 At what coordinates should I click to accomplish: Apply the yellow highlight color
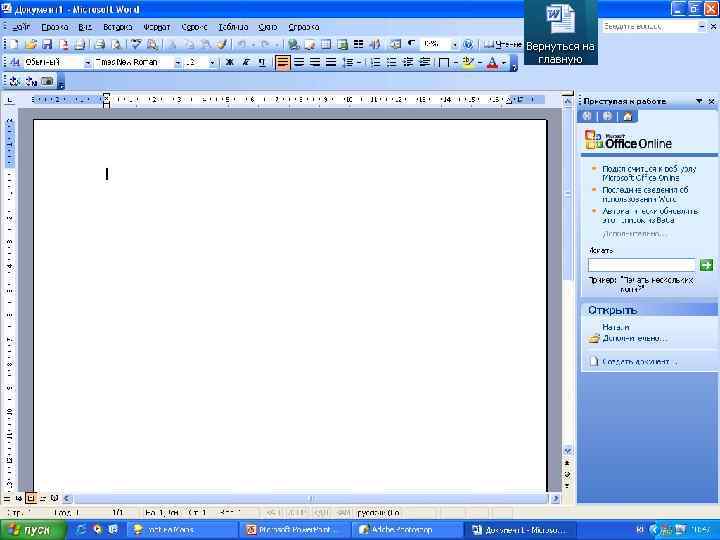click(468, 62)
